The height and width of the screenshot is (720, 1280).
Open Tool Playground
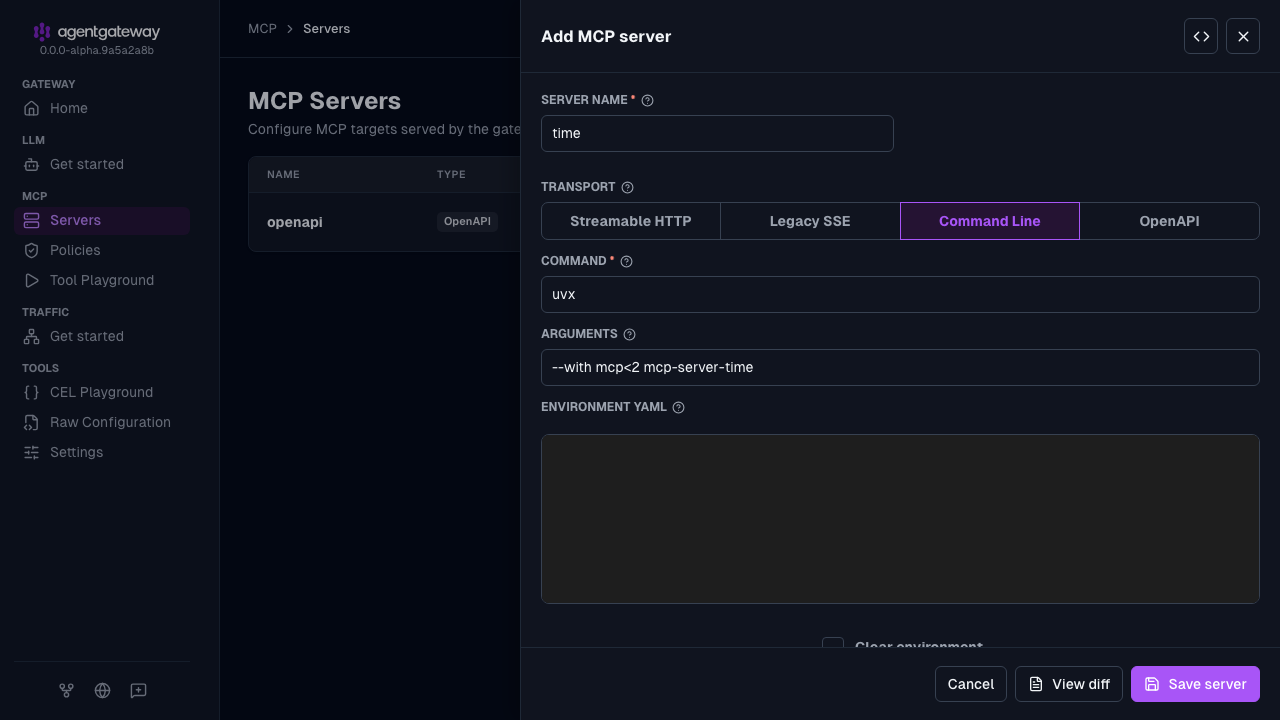coord(102,280)
